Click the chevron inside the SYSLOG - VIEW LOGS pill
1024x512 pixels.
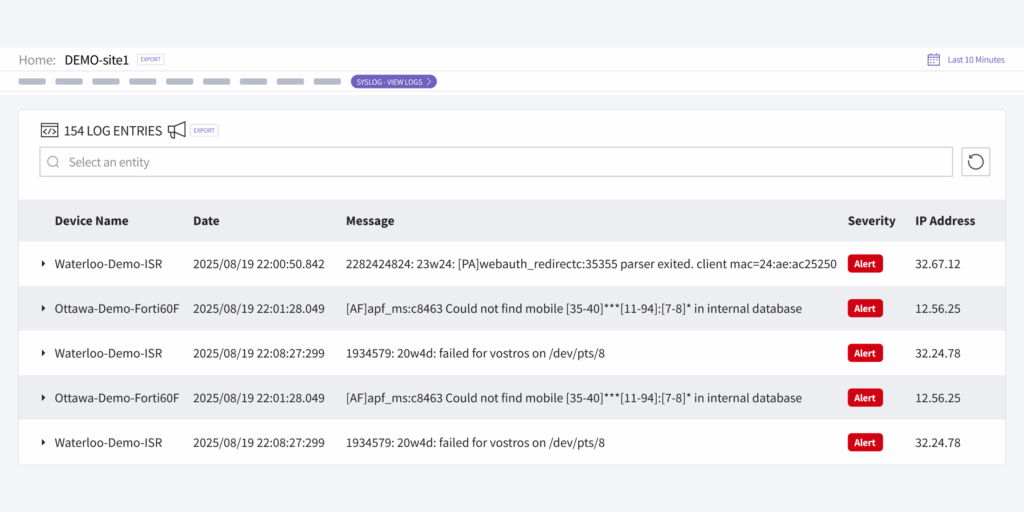429,82
